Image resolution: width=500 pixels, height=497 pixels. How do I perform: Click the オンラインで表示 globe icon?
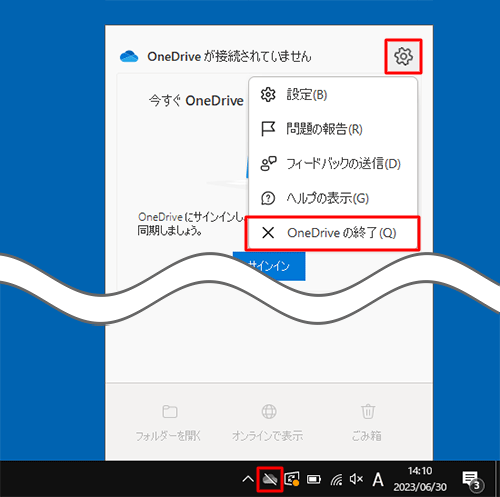269,411
